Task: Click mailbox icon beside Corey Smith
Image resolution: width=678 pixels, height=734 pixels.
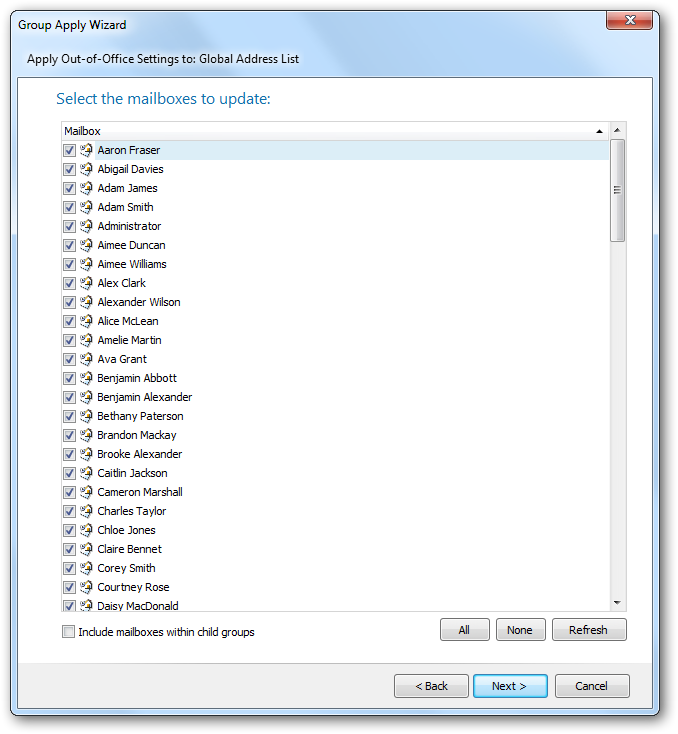Action: (x=86, y=568)
